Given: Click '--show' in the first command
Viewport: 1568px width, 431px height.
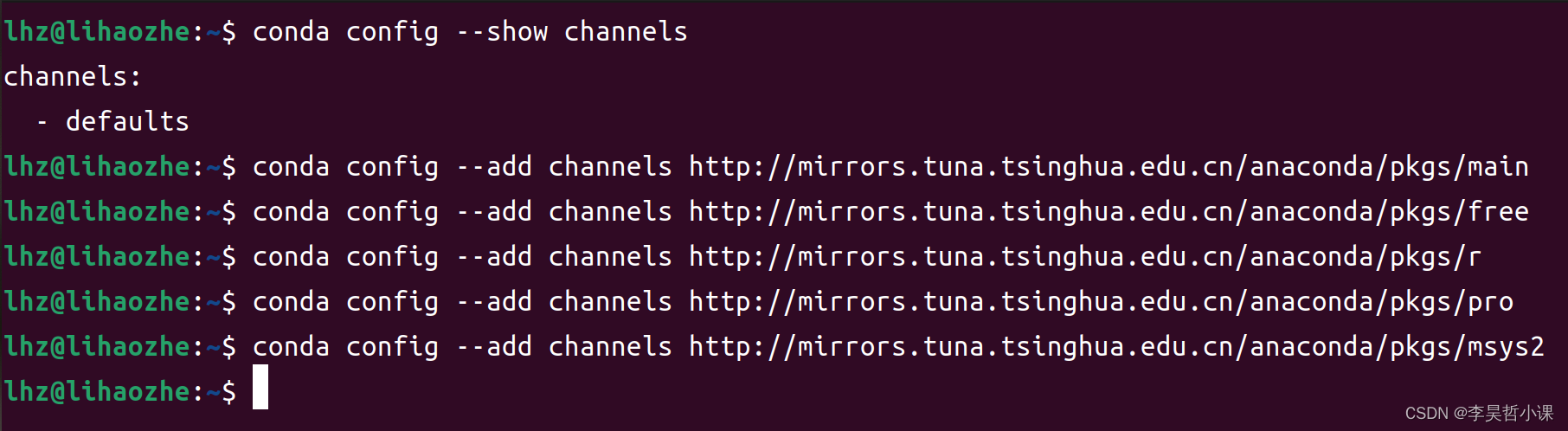Looking at the screenshot, I should coord(502,32).
